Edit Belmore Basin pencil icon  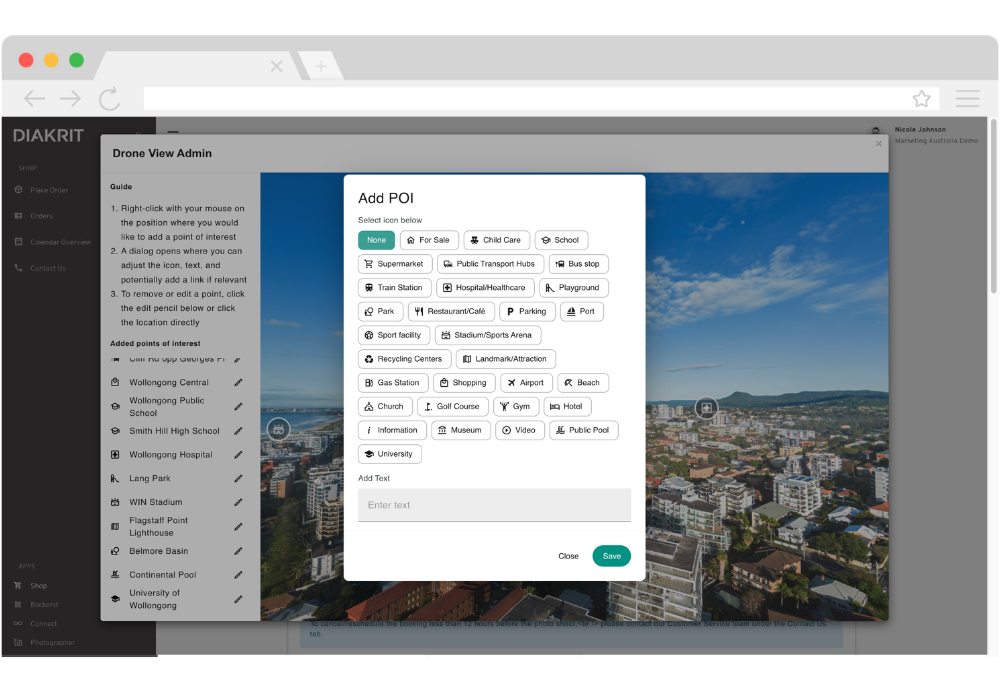tap(238, 551)
